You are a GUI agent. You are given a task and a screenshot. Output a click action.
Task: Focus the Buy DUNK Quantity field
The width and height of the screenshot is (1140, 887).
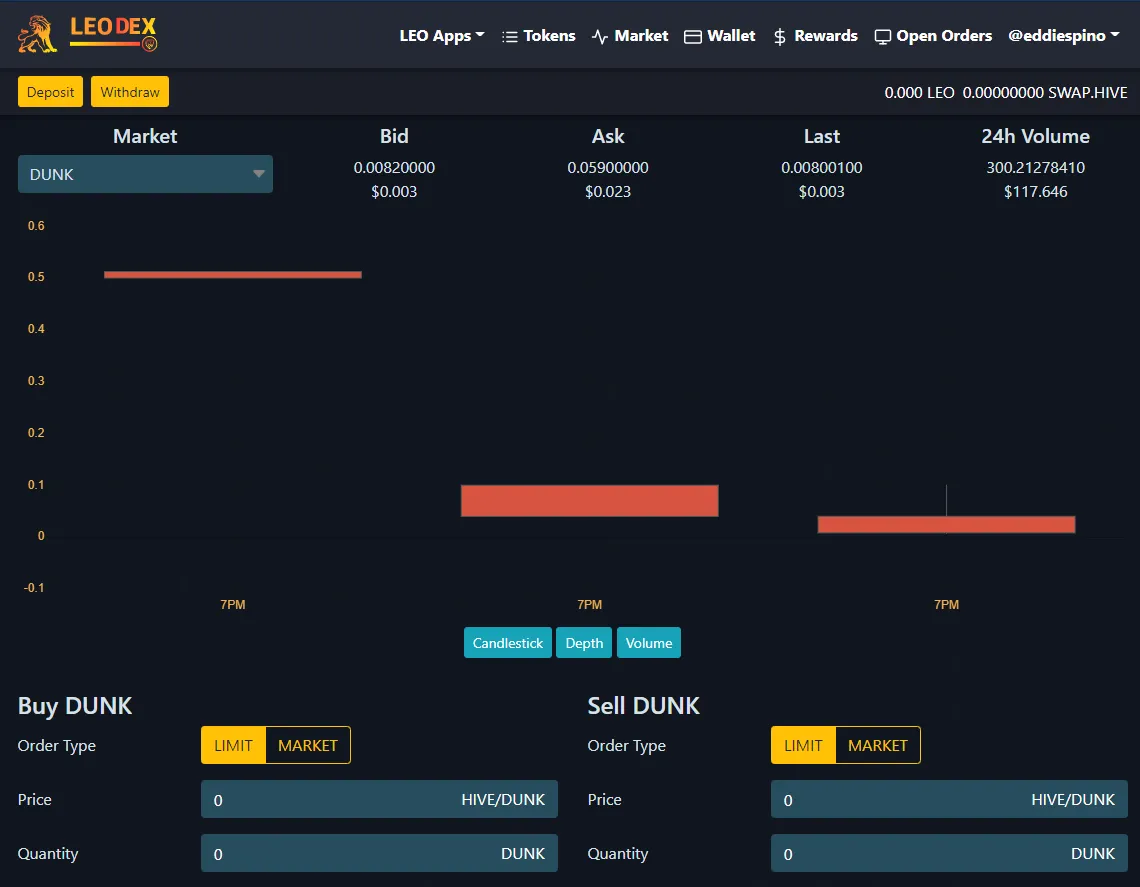coord(380,853)
